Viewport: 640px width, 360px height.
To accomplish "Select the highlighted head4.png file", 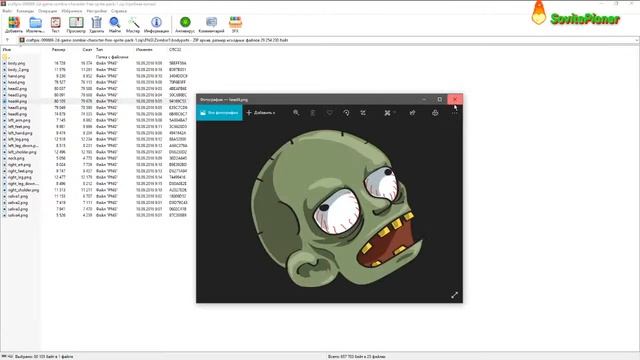I will pos(17,101).
